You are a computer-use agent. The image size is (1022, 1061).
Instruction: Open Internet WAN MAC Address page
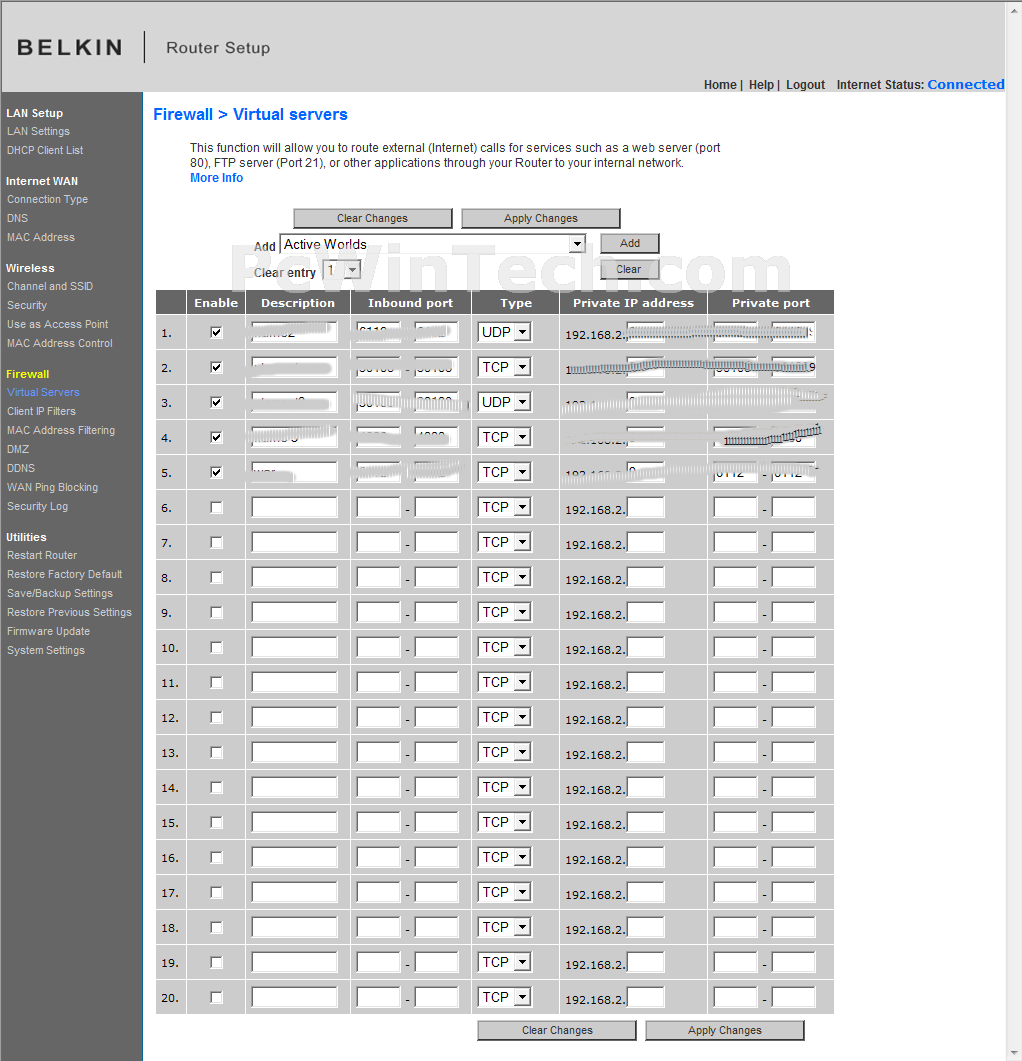click(x=41, y=238)
